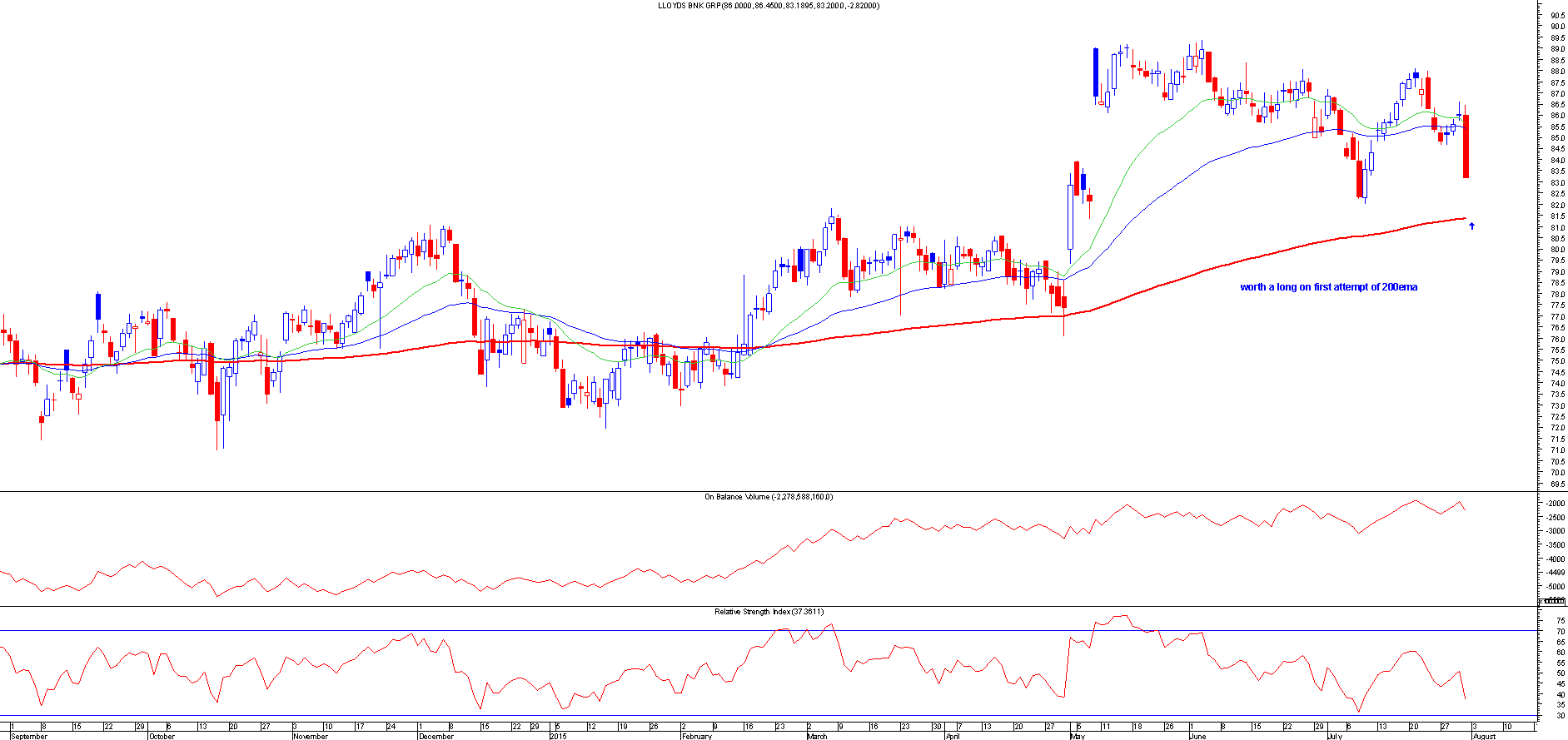Click September on the date axis
Screen dimensions: 1568x740
point(29,736)
